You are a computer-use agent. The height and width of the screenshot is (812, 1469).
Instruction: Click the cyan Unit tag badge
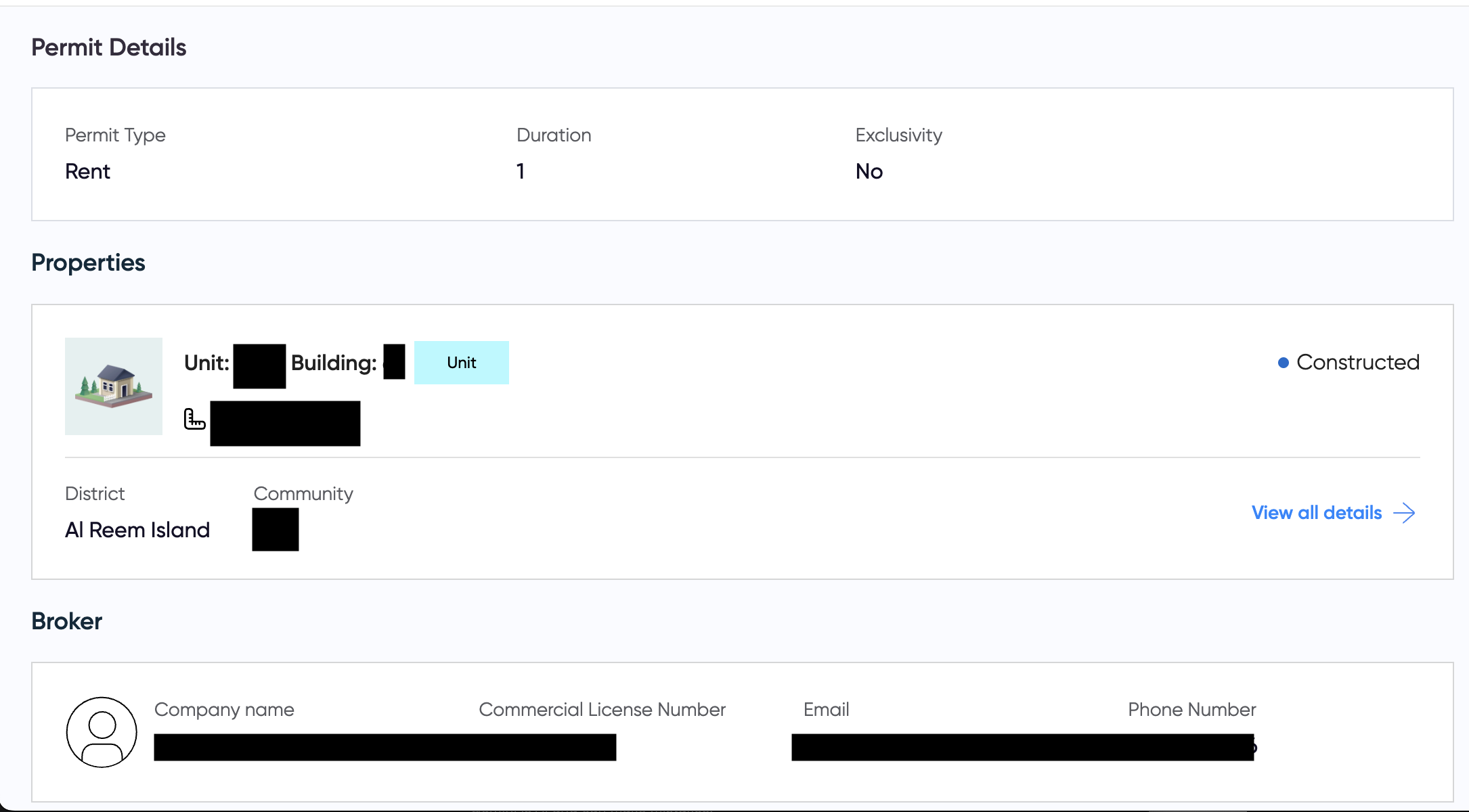click(461, 363)
